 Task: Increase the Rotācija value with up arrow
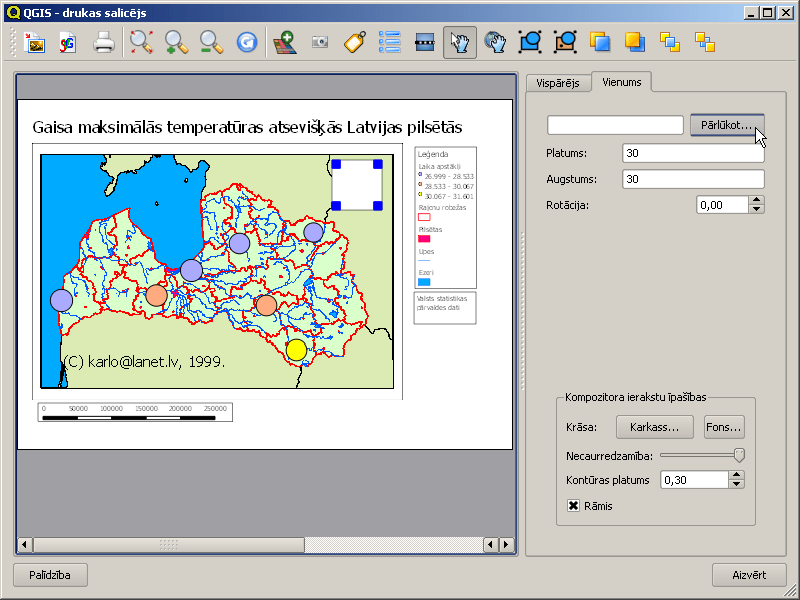tap(757, 200)
